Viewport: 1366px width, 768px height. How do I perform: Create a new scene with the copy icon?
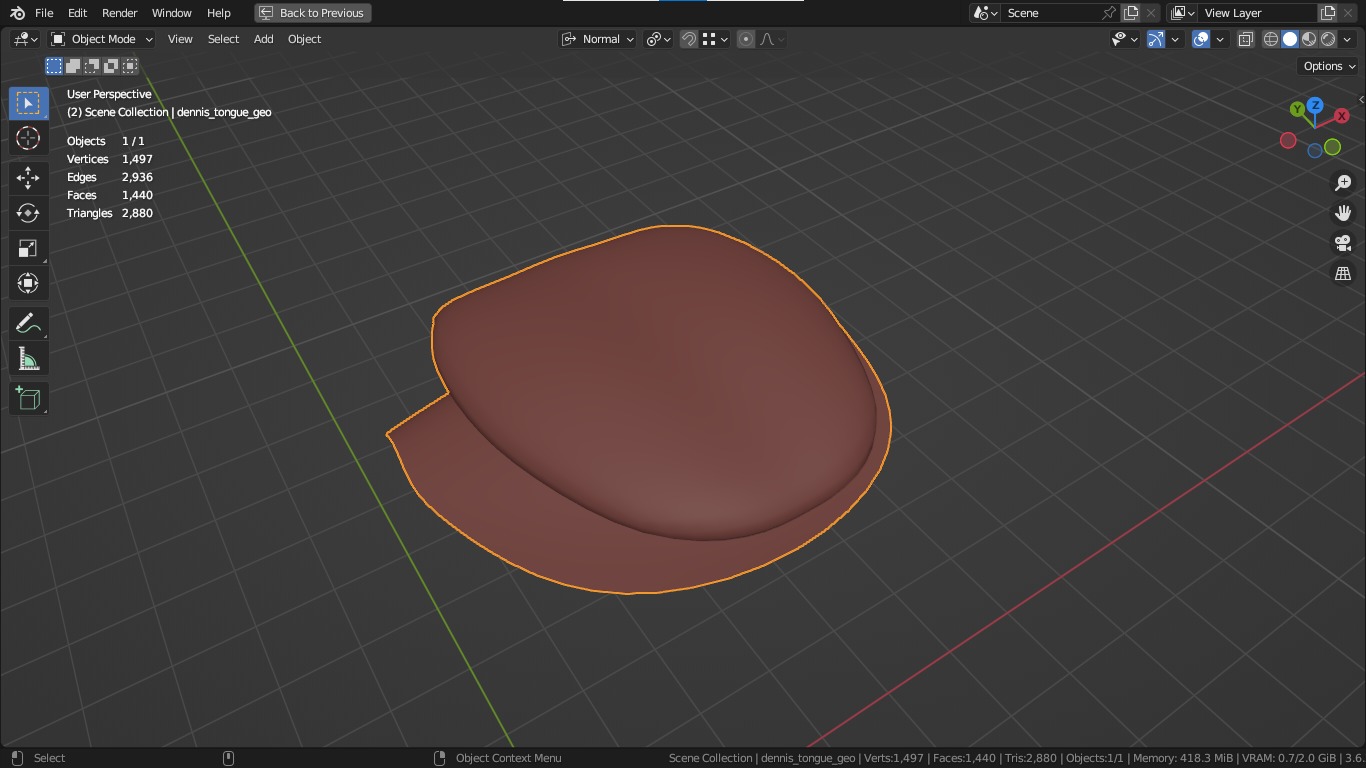[x=1131, y=13]
